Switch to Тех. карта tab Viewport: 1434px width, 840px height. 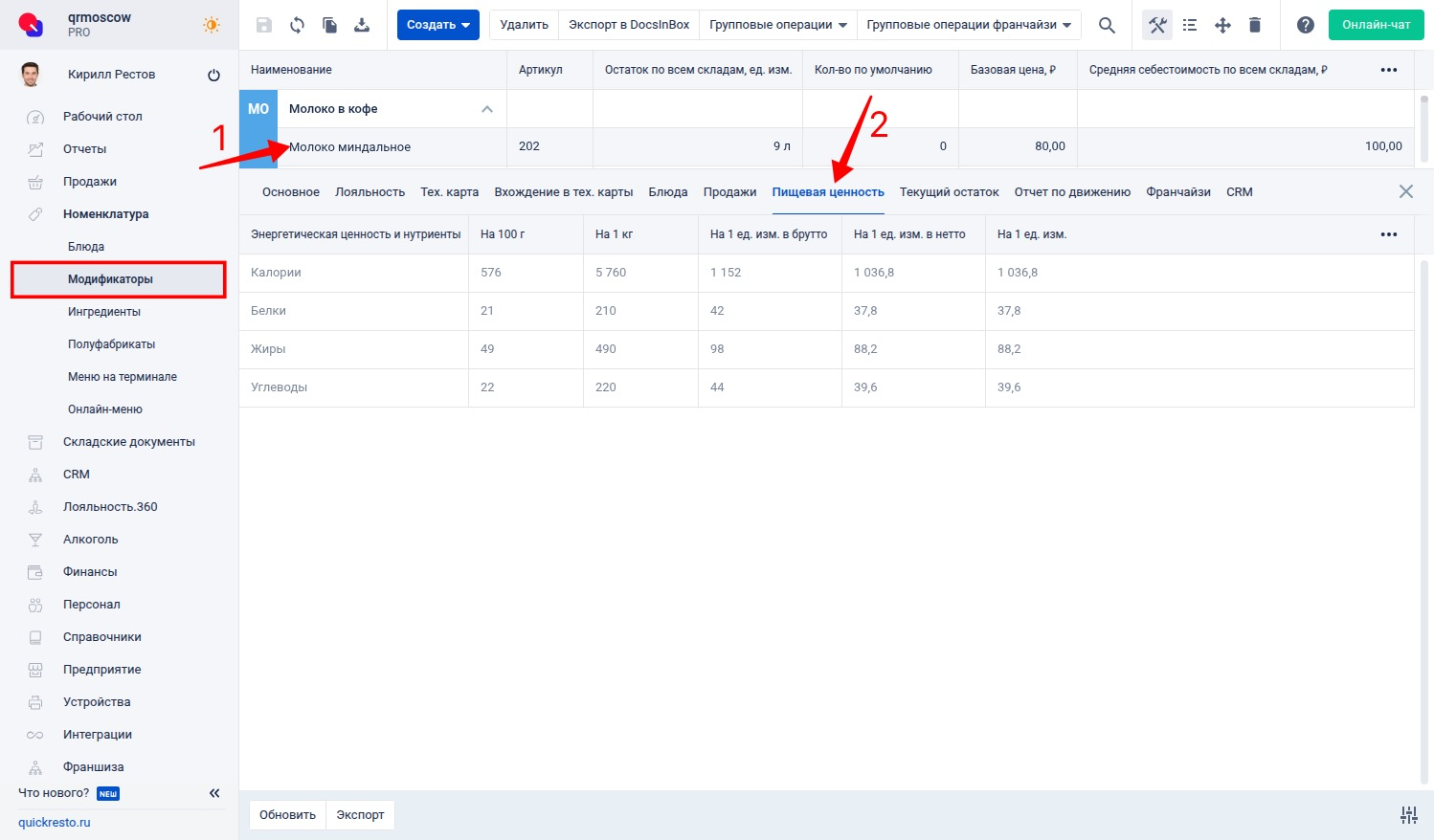pyautogui.click(x=450, y=192)
